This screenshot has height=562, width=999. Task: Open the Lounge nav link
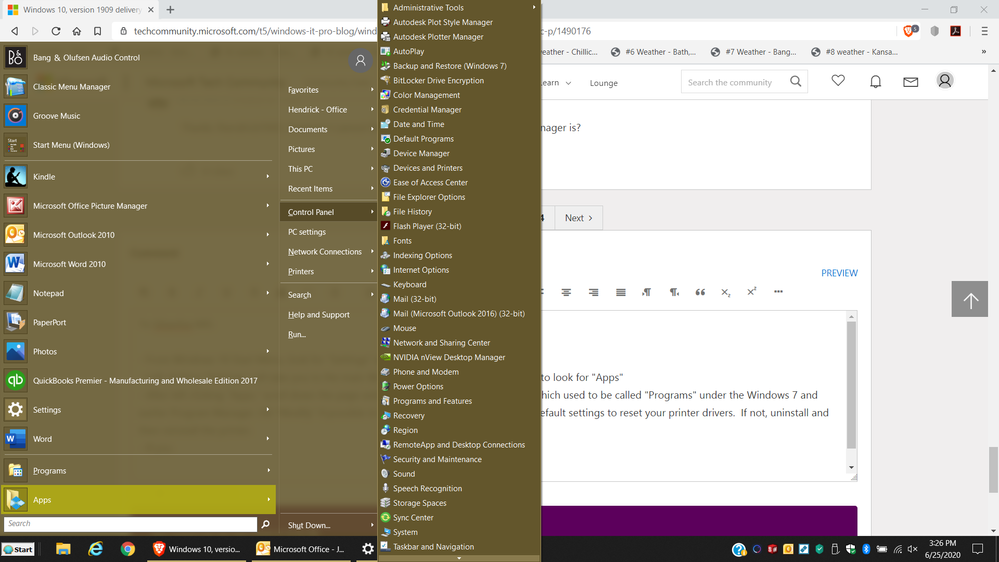click(x=603, y=83)
